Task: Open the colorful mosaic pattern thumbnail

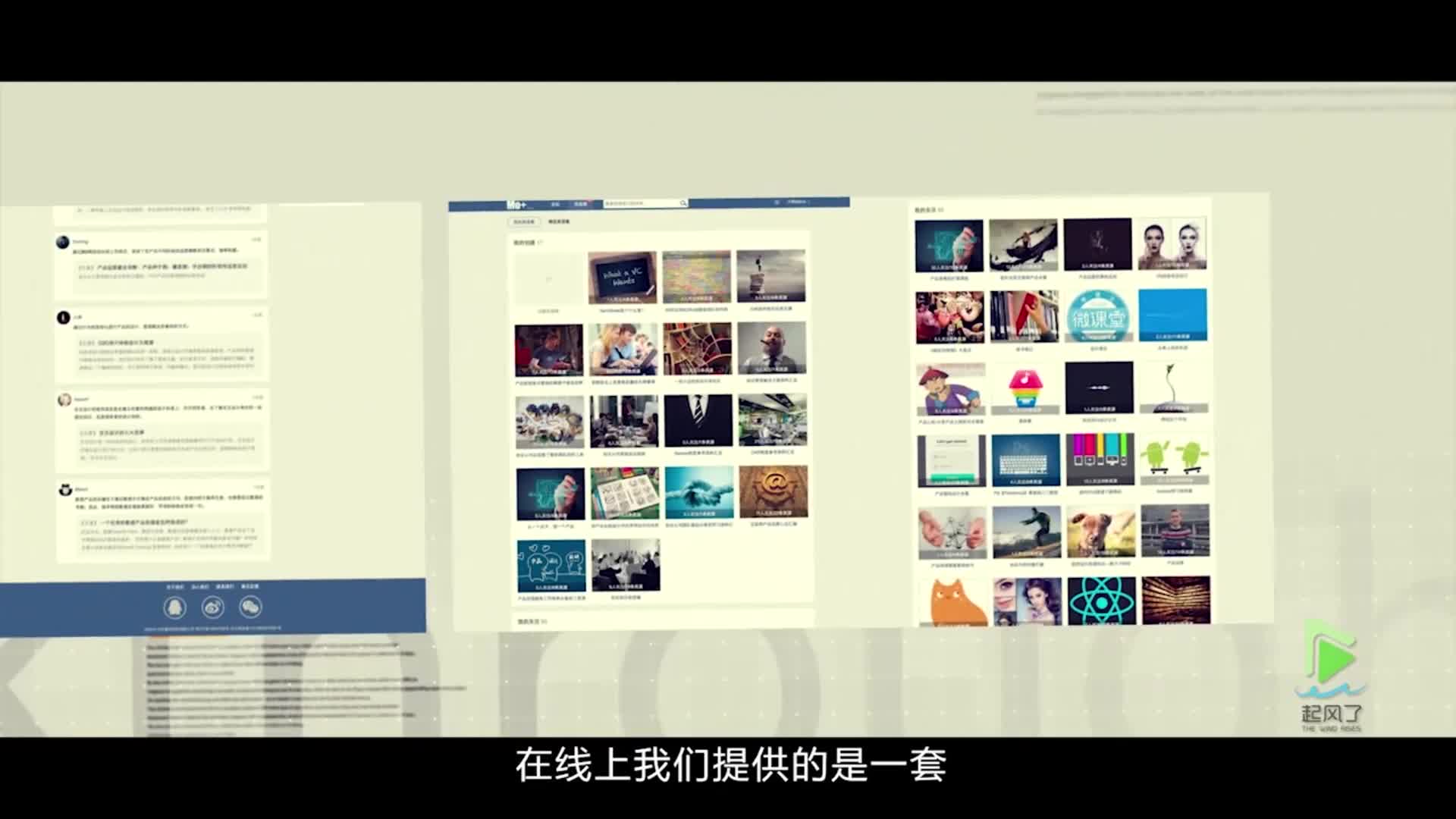Action: point(697,277)
